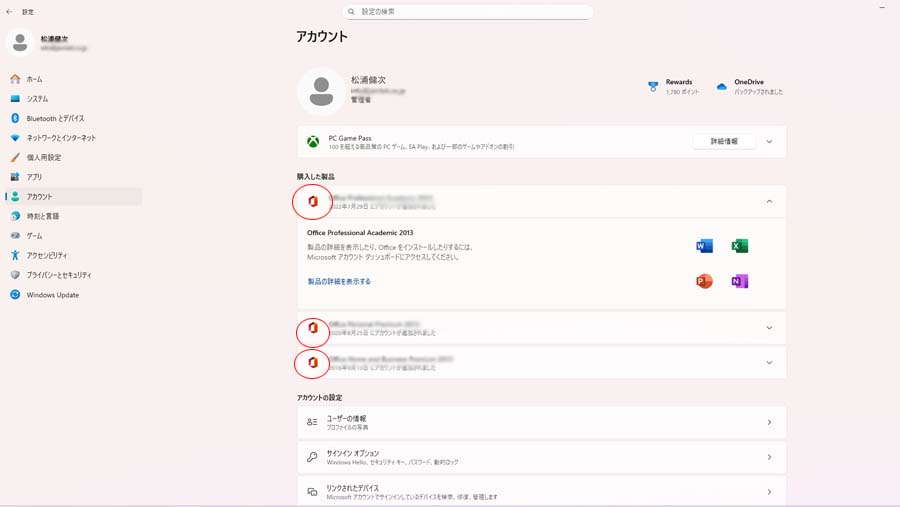
Task: Click the ユーザーの情報 contact card icon
Action: [x=312, y=422]
